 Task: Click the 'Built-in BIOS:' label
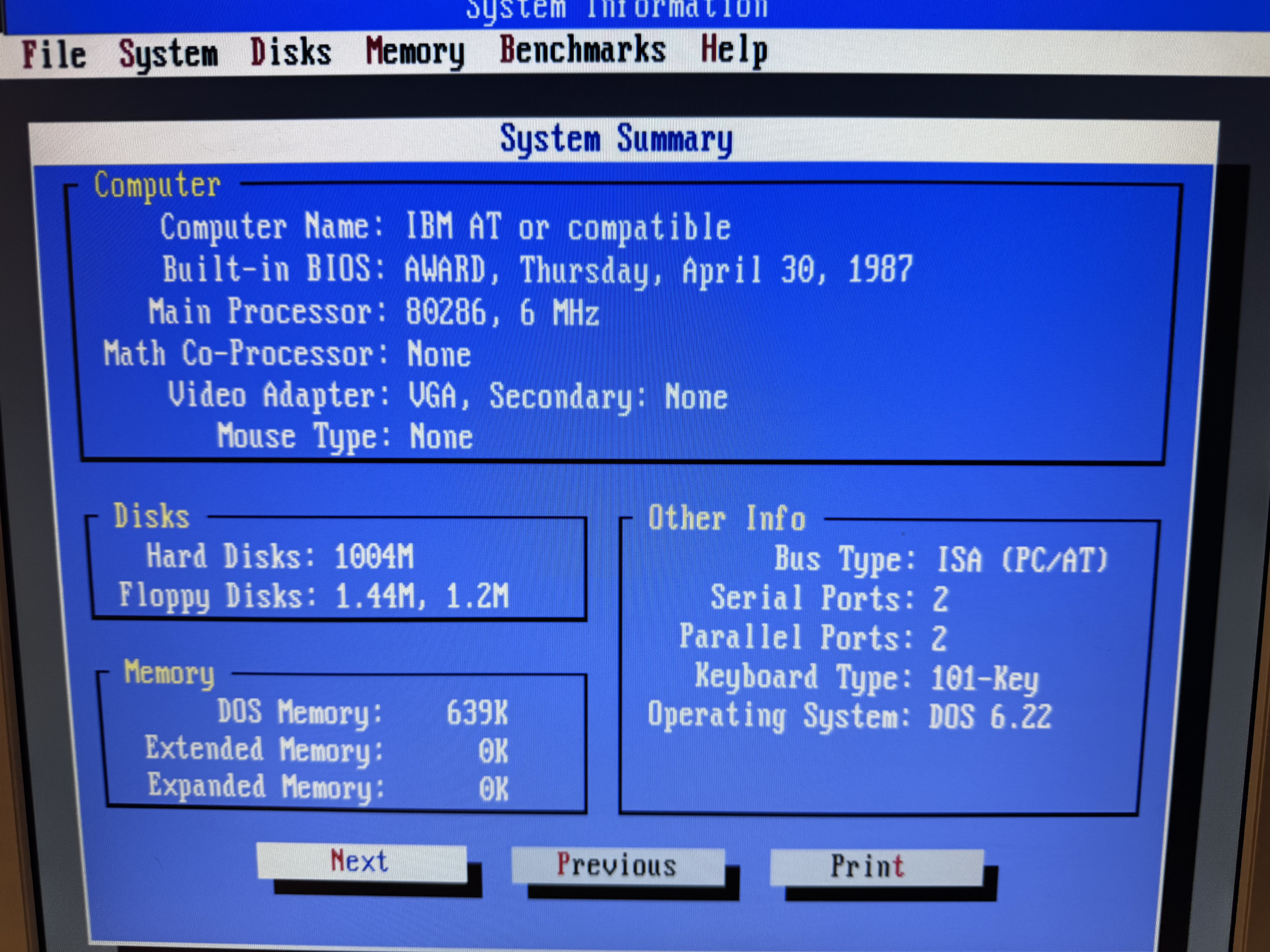(274, 269)
